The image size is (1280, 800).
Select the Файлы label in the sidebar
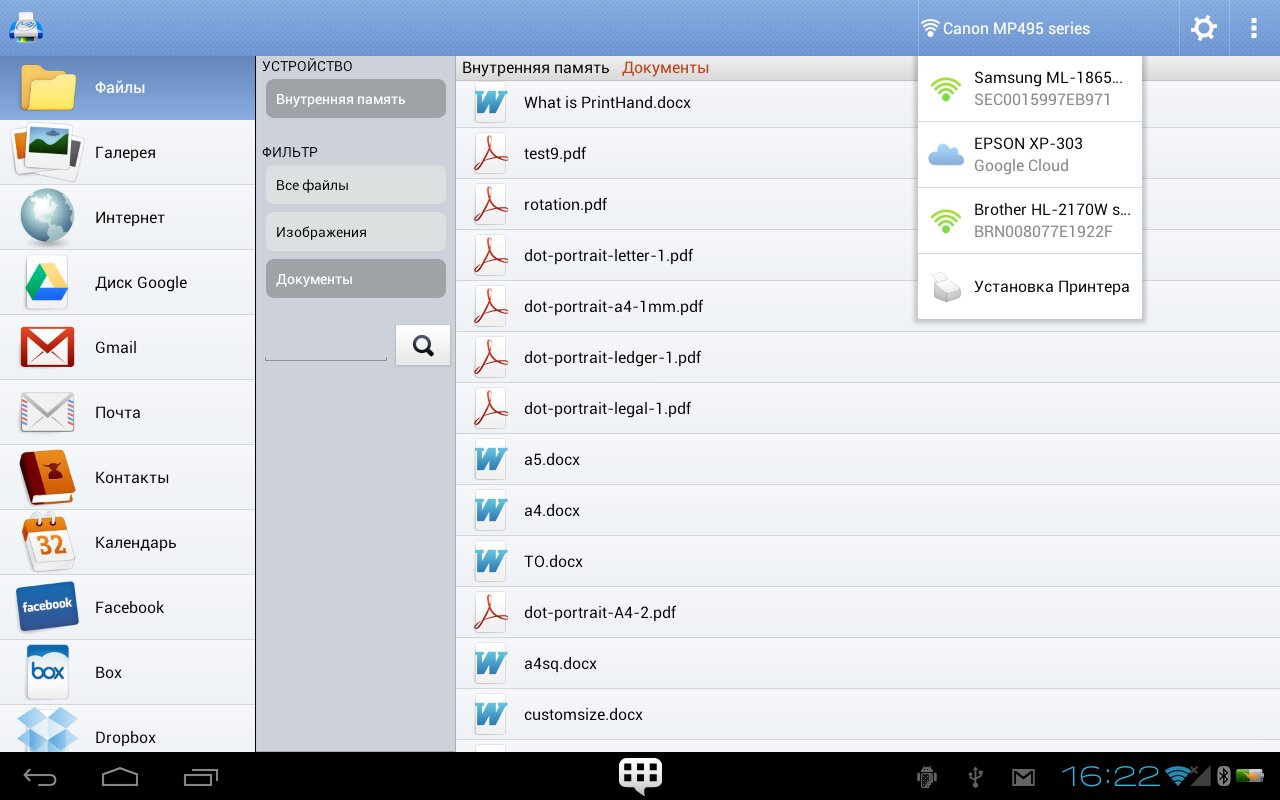click(x=120, y=88)
